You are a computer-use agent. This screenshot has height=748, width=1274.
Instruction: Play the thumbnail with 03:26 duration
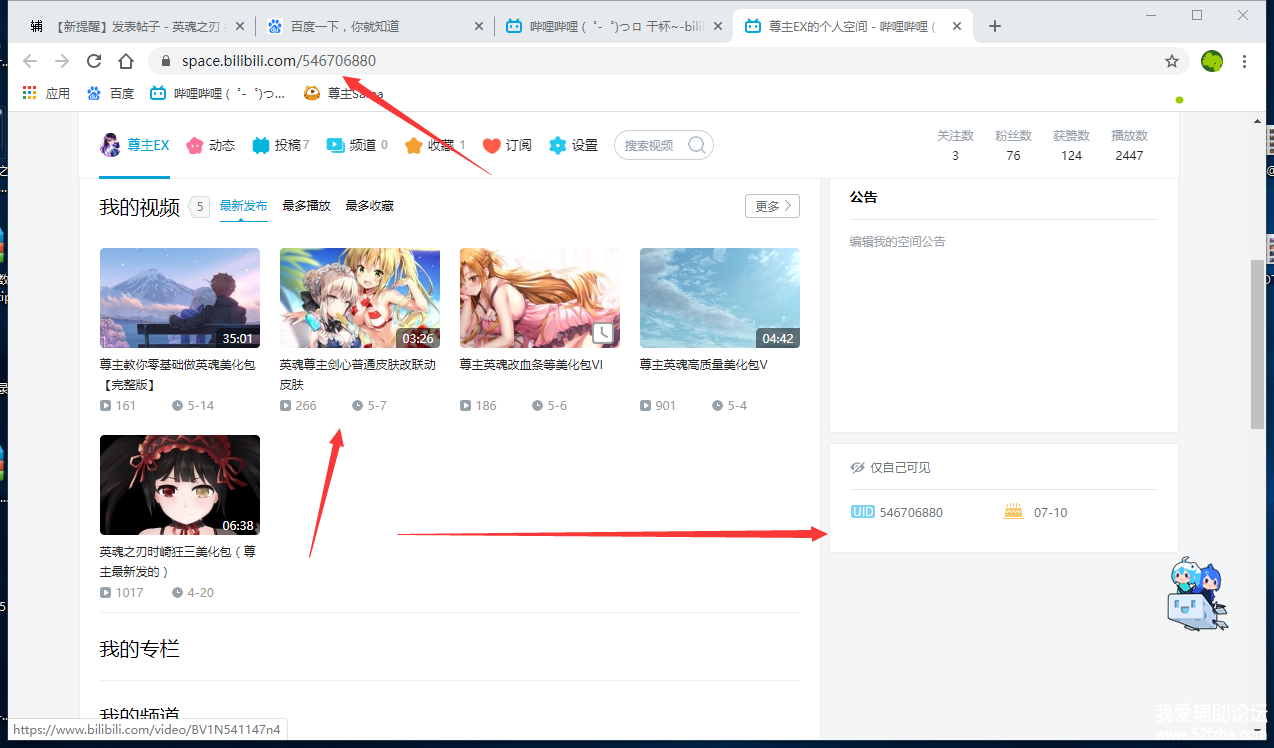click(360, 298)
